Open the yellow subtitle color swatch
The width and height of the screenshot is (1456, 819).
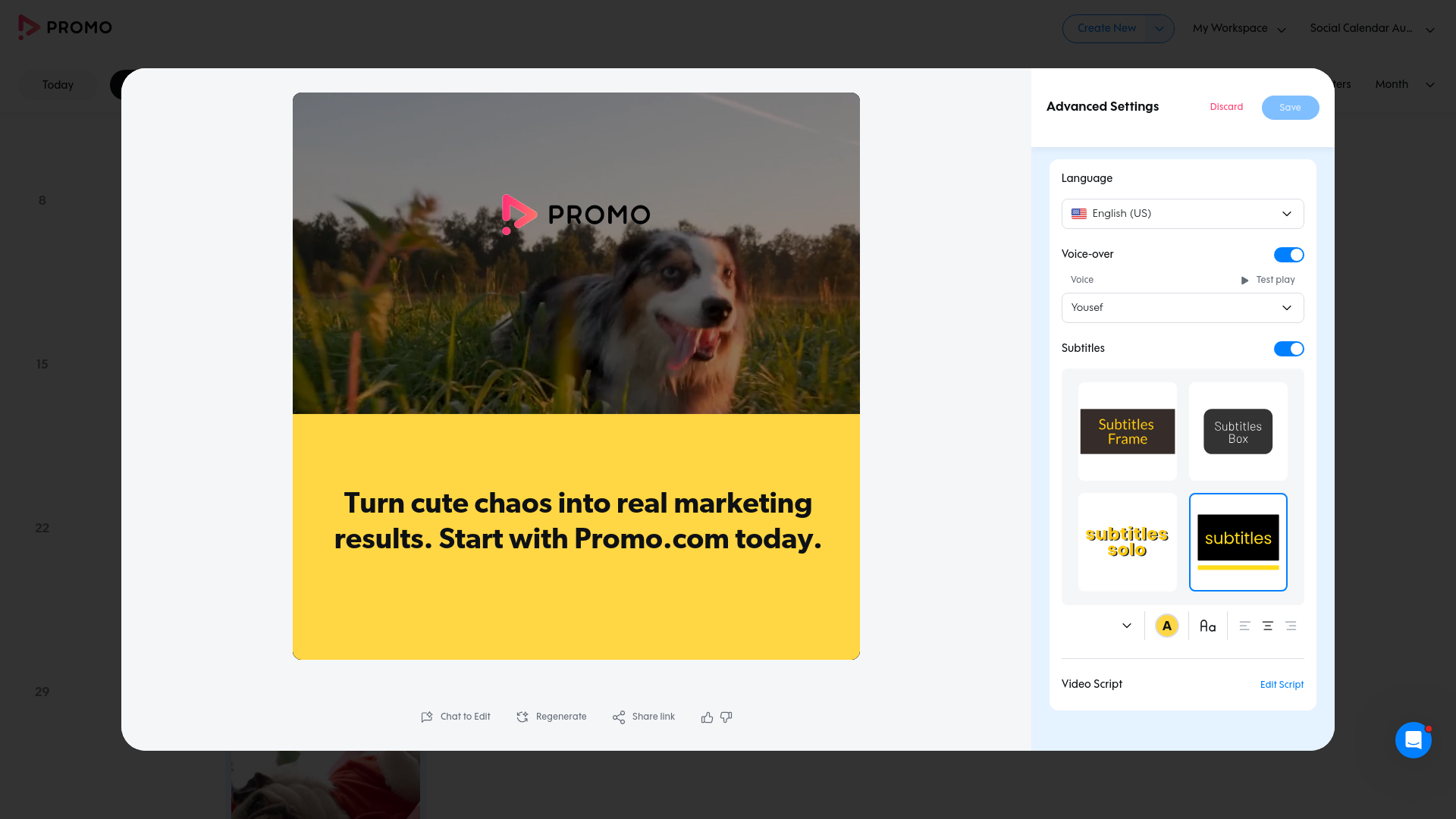(1167, 626)
